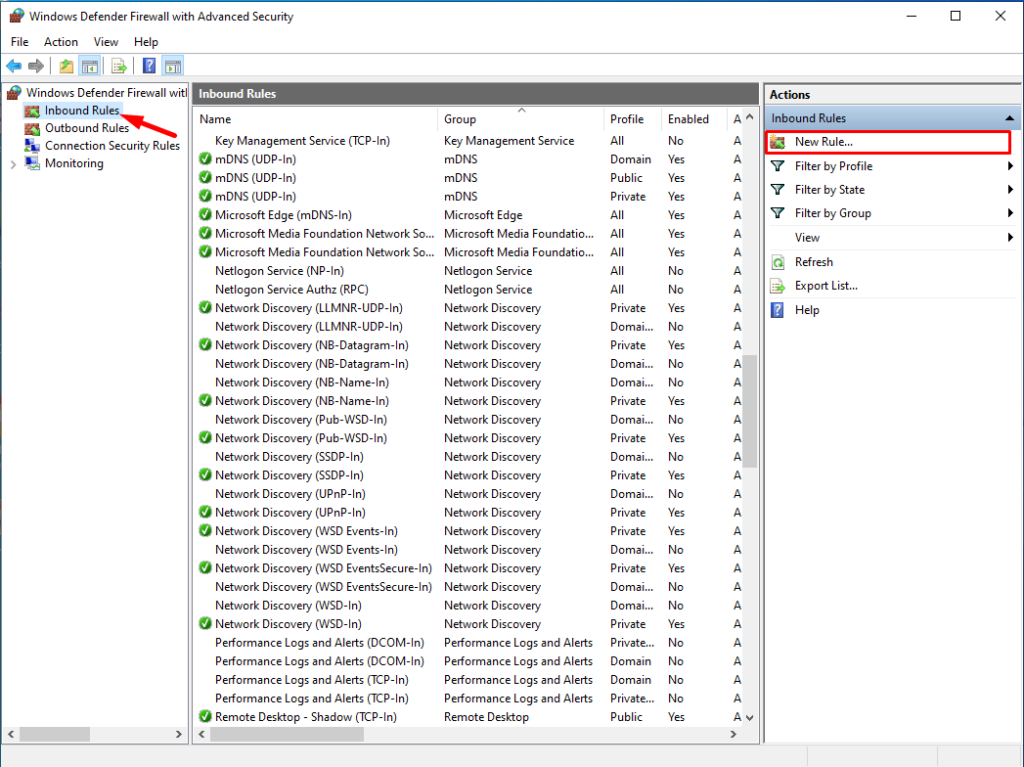Click the Up one level folder icon

point(66,65)
